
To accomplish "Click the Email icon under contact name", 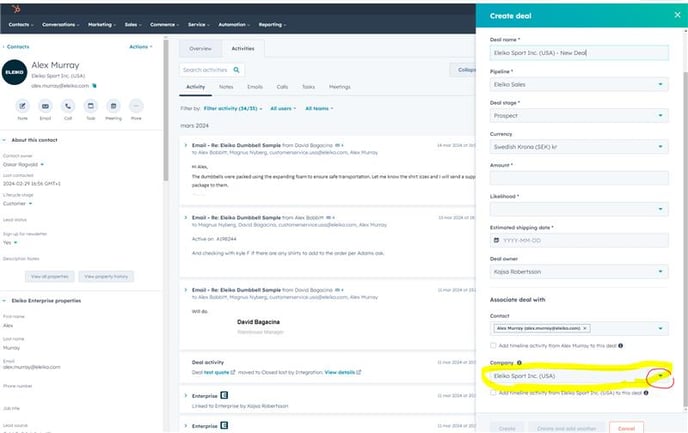I will click(x=45, y=105).
